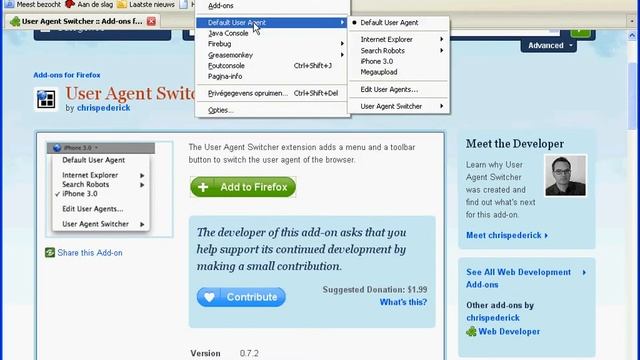640x360 pixels.
Task: Open Aan de slag bookmark
Action: [89, 4]
